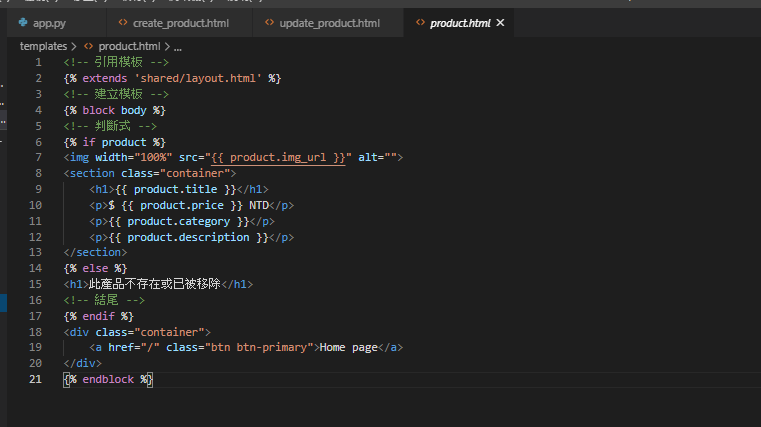The height and width of the screenshot is (427, 761).
Task: Click the Python icon on app.py tab
Action: tap(24, 23)
